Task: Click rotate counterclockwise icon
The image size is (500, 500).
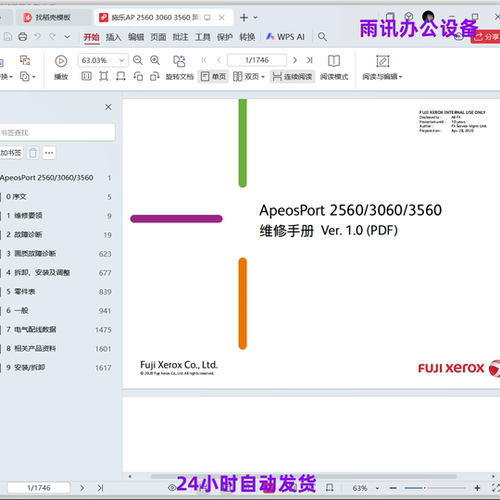Action: (x=138, y=77)
